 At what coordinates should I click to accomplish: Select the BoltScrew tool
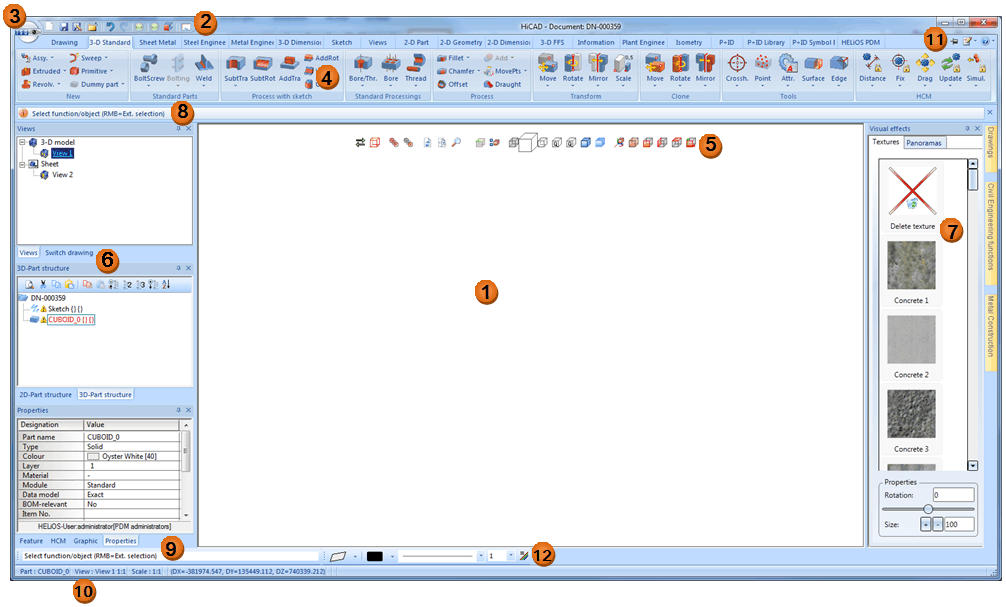tap(148, 68)
